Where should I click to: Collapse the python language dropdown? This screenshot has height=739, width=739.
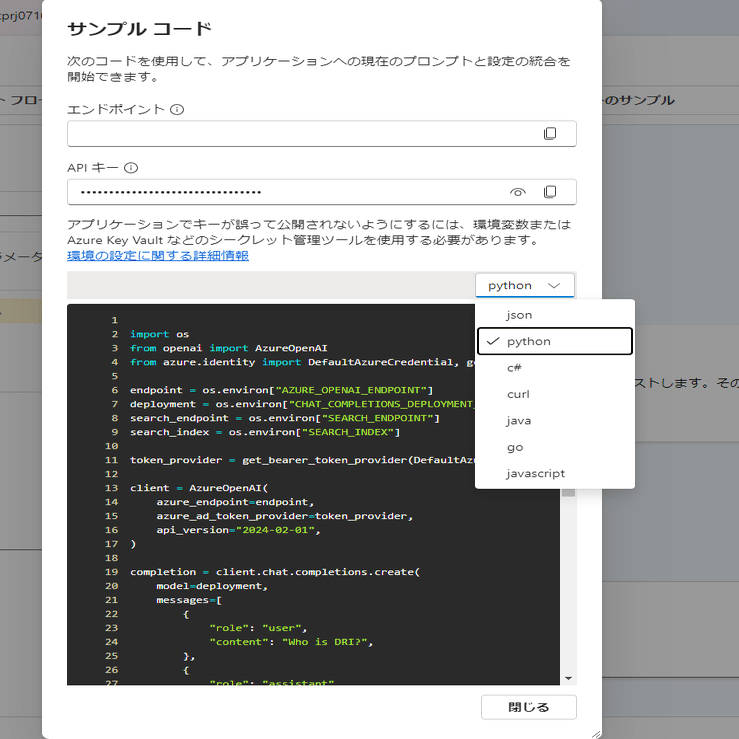(x=525, y=285)
